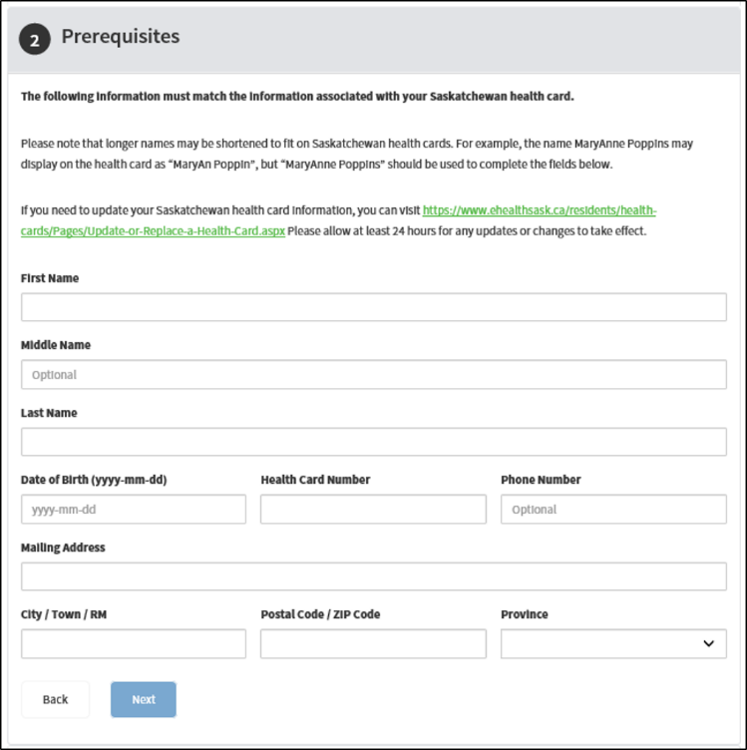Screen dimensions: 747x750
Task: Select the Last Name text box
Action: click(374, 442)
